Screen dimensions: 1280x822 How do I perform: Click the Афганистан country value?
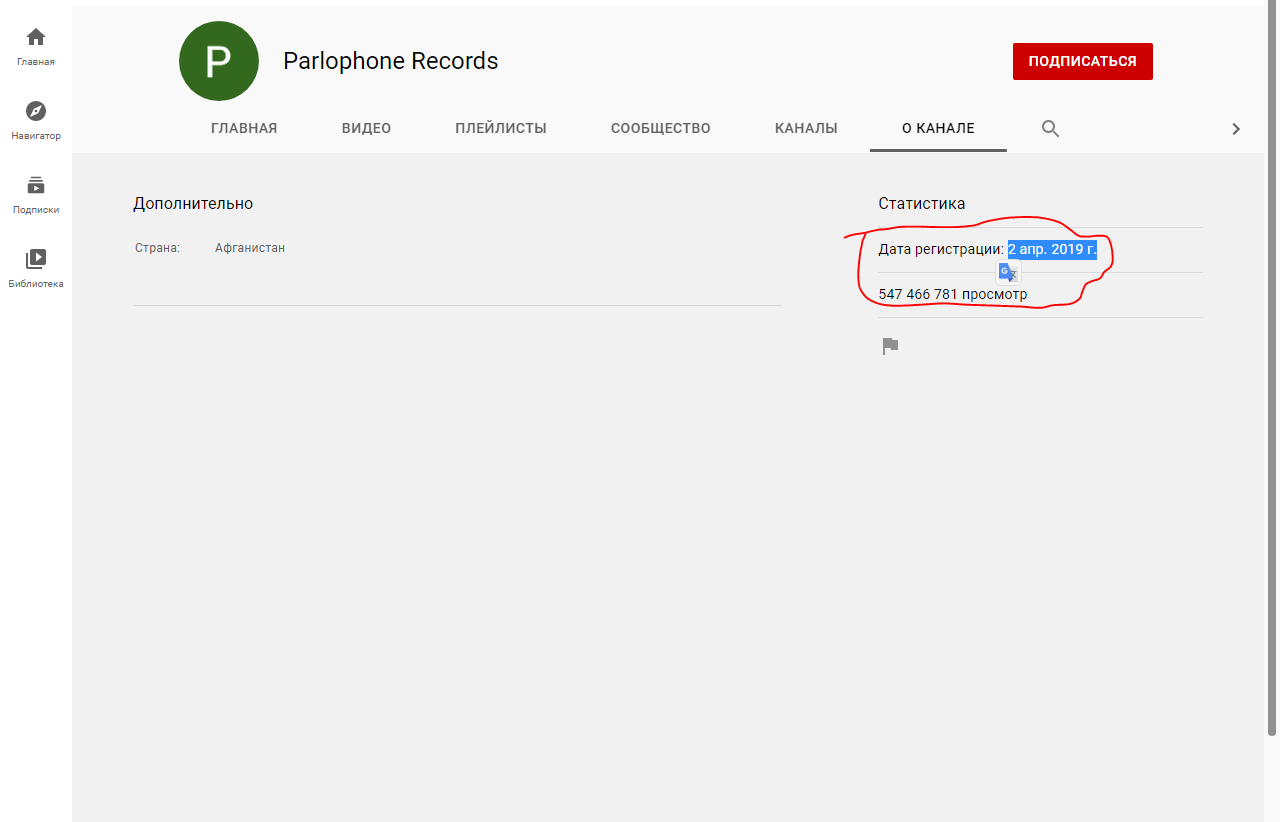tap(250, 247)
